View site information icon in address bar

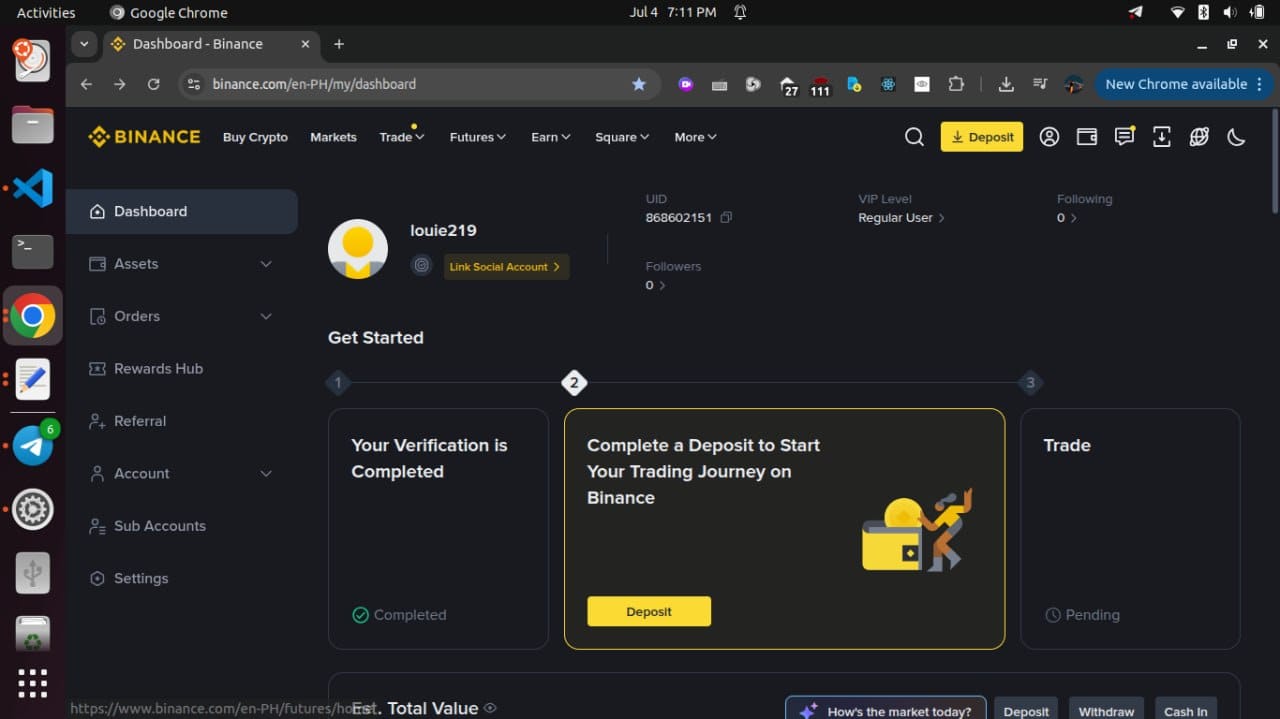pyautogui.click(x=194, y=84)
